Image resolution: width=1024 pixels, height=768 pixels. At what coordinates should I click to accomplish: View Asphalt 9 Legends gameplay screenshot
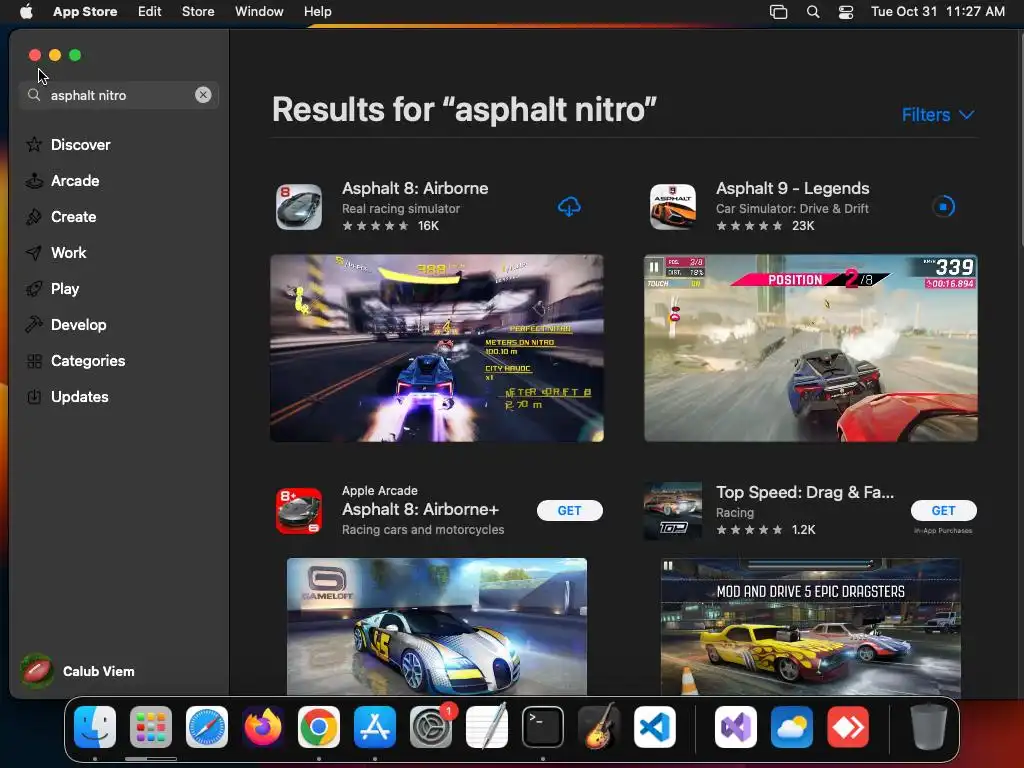[810, 348]
